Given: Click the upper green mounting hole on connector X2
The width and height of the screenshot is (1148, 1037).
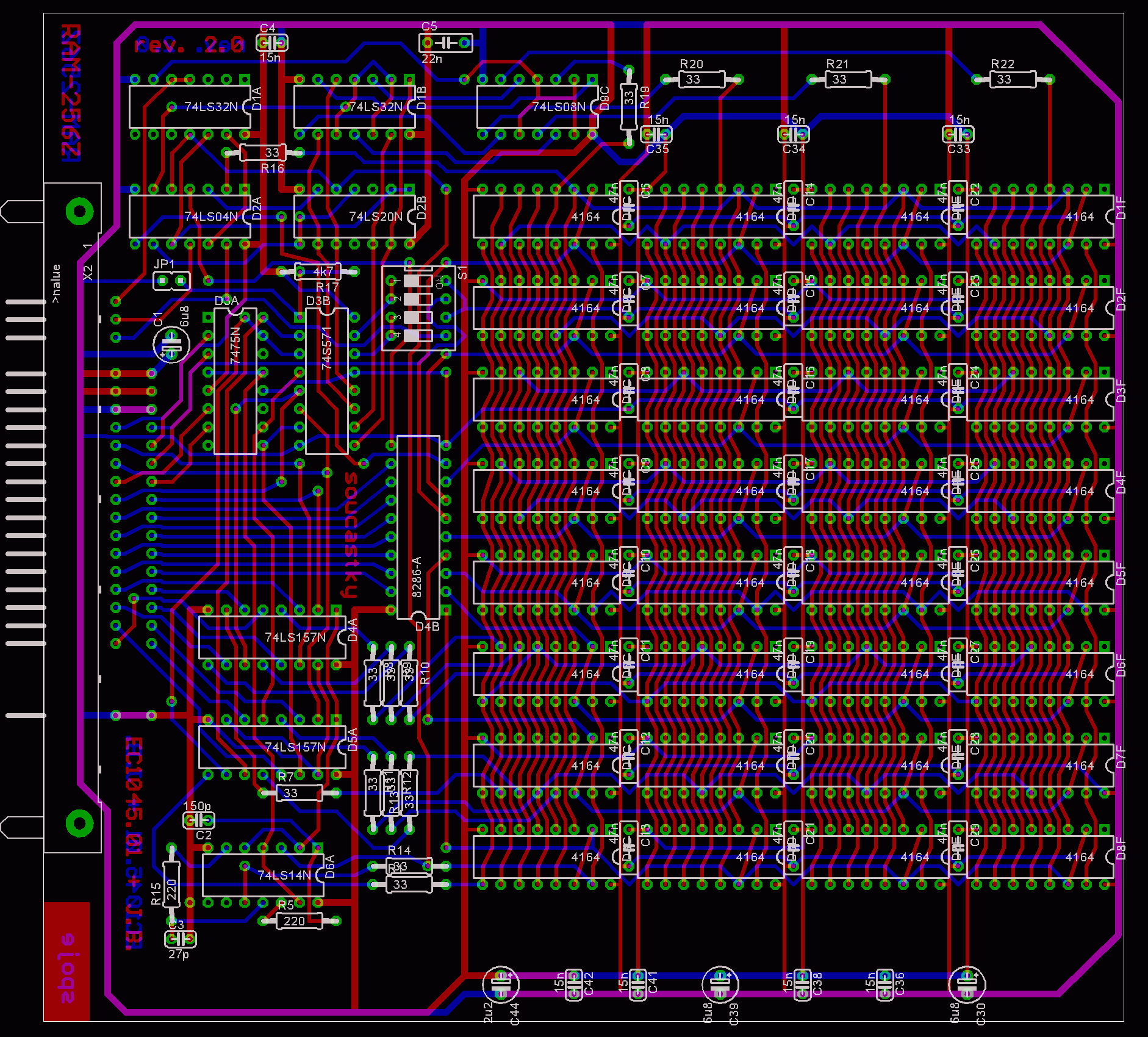Looking at the screenshot, I should (79, 212).
